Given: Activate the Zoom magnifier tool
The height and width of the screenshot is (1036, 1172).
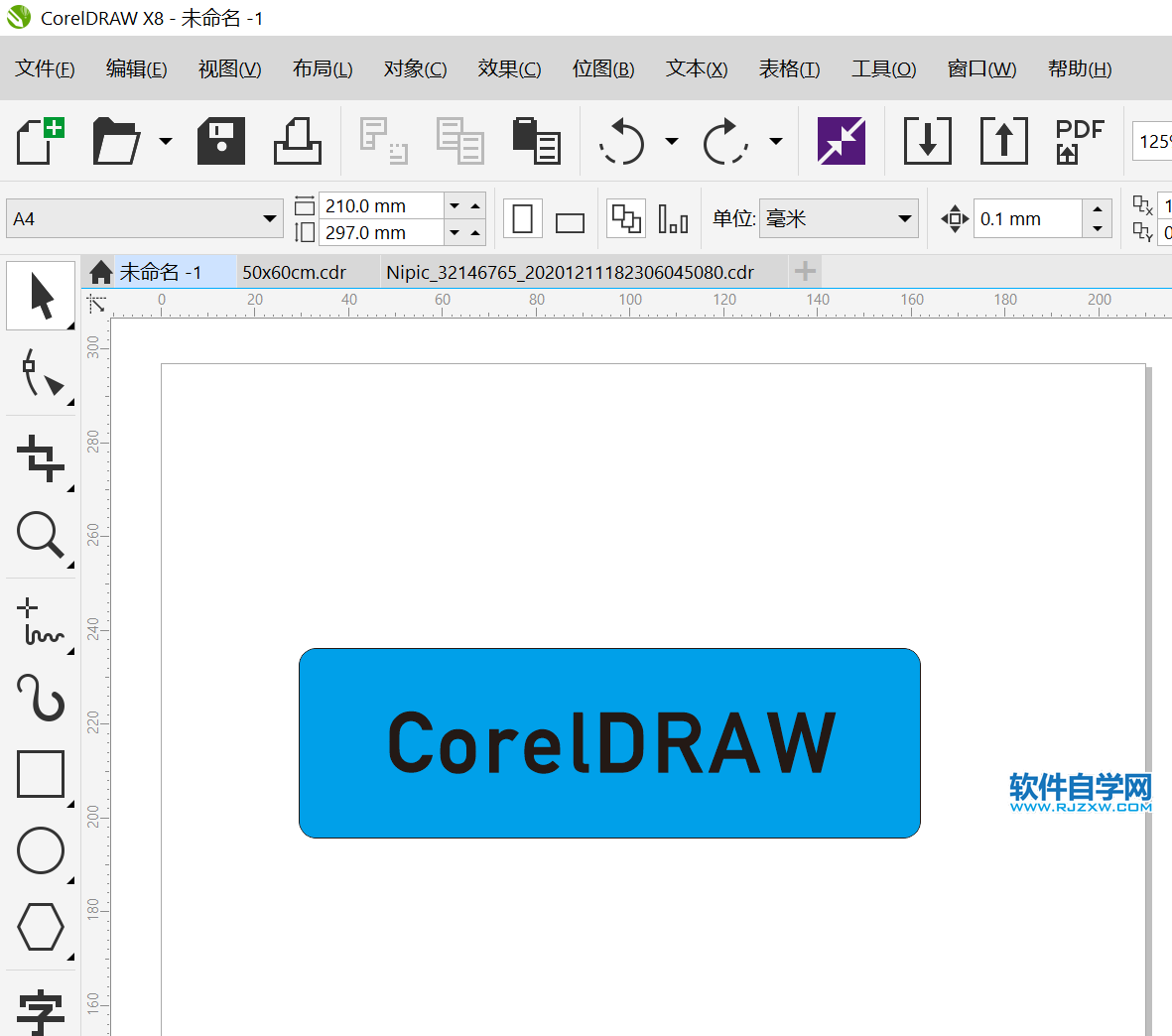Looking at the screenshot, I should tap(41, 536).
